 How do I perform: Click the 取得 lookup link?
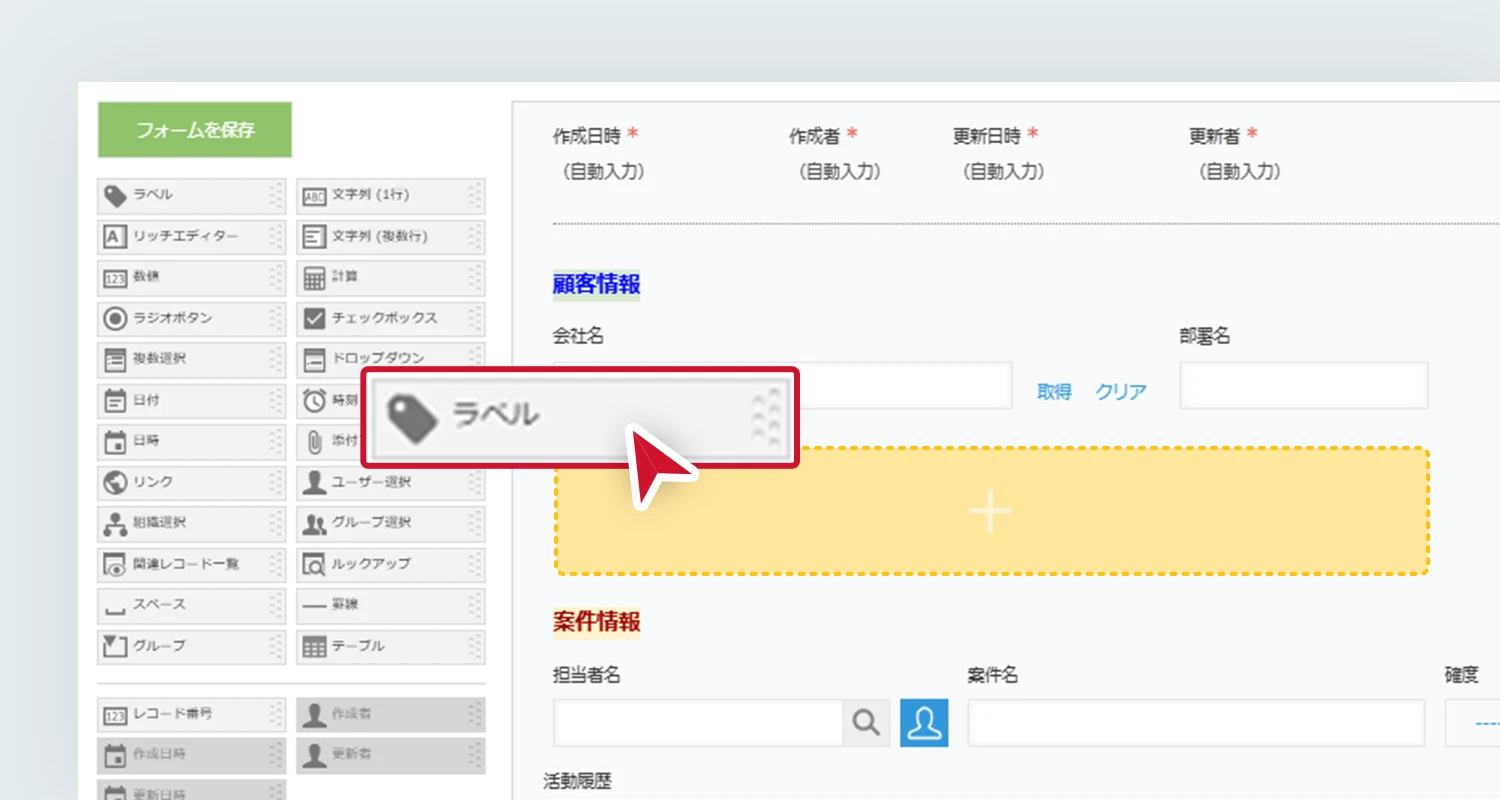tap(1054, 392)
